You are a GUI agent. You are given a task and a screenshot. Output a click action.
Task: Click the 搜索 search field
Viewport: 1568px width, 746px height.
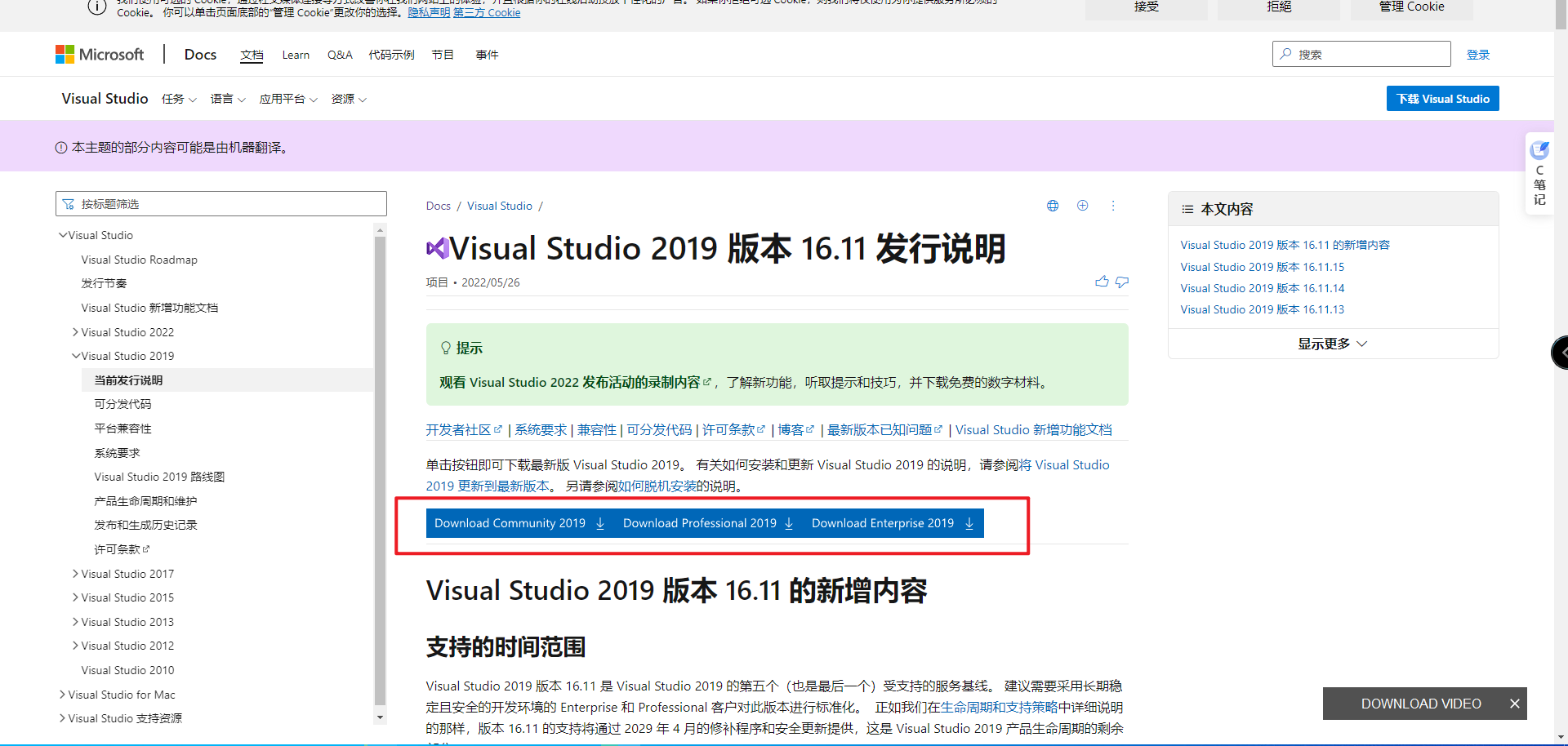(x=1361, y=54)
